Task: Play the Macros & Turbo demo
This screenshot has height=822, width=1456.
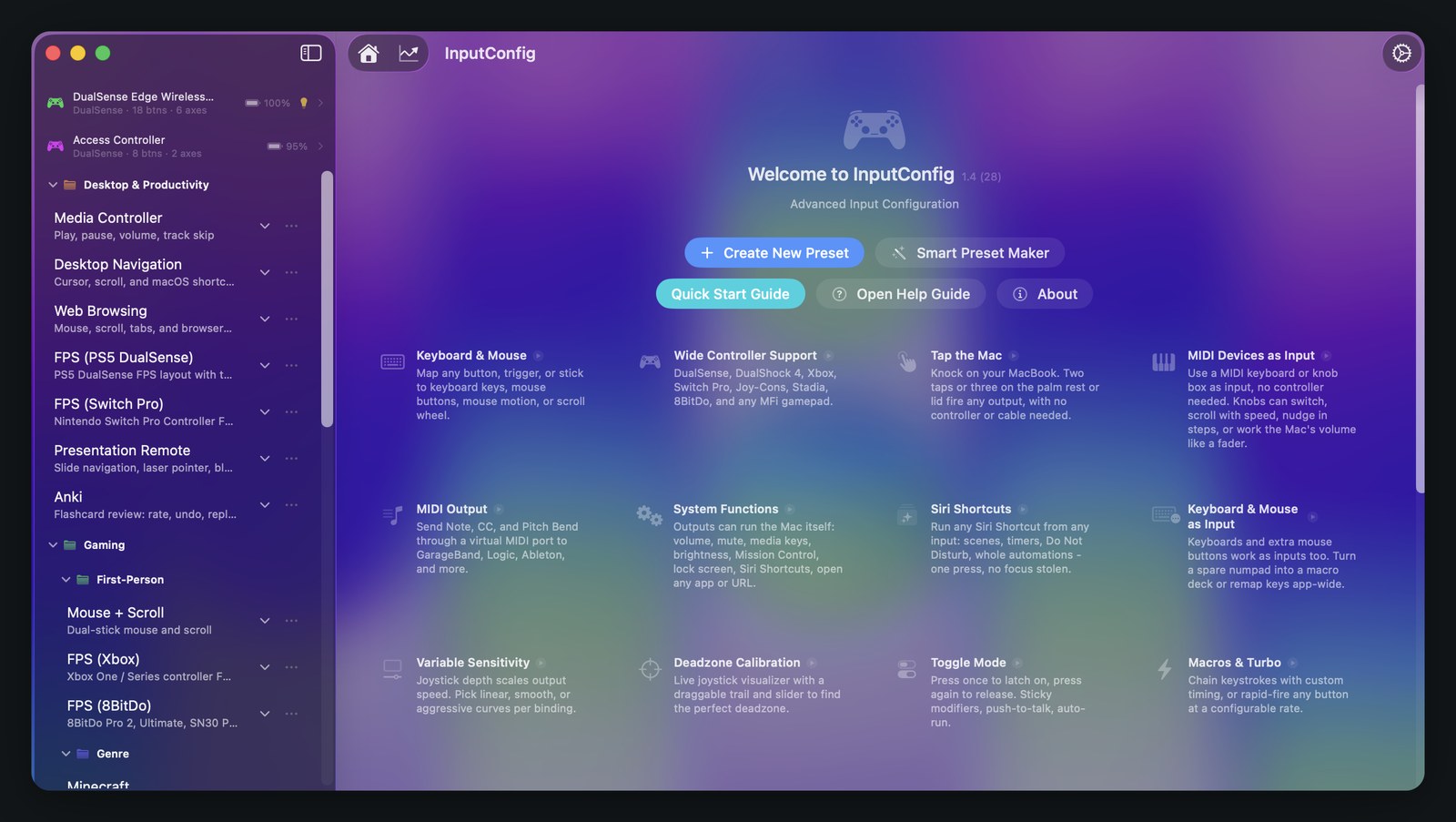Action: pos(1293,664)
